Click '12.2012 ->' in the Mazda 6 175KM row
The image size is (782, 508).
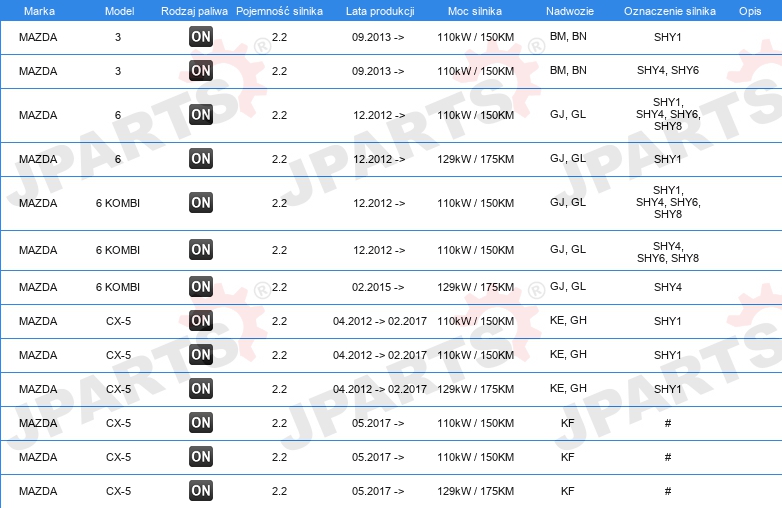click(x=379, y=159)
